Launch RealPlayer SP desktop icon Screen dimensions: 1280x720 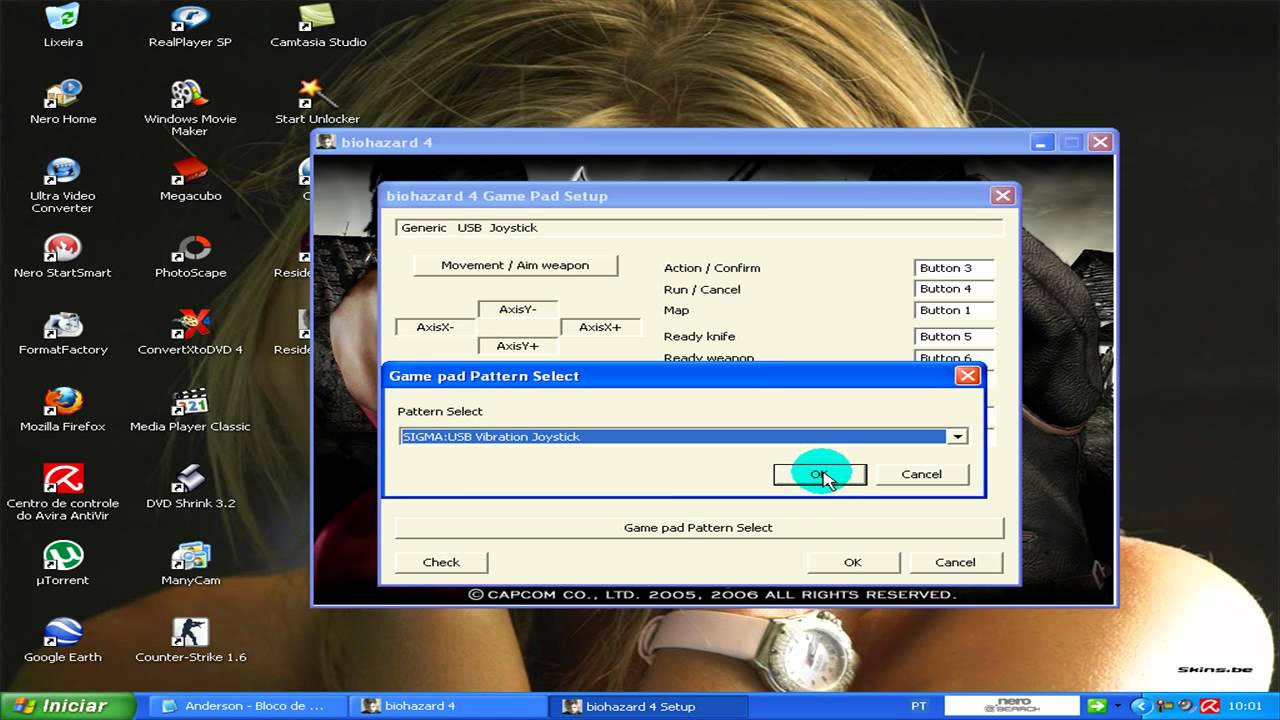(x=190, y=26)
